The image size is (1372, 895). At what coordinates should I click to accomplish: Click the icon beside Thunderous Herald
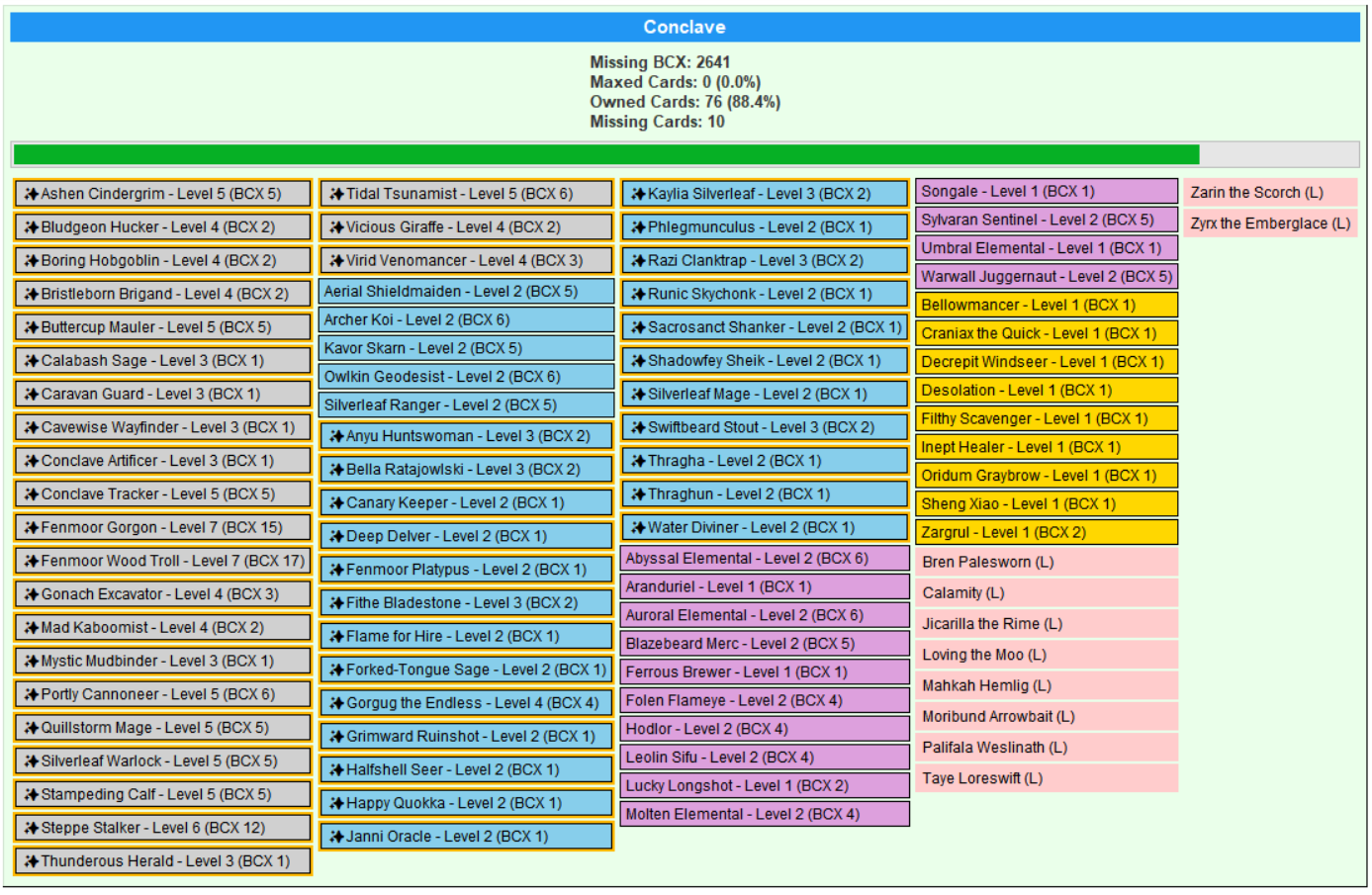(32, 861)
